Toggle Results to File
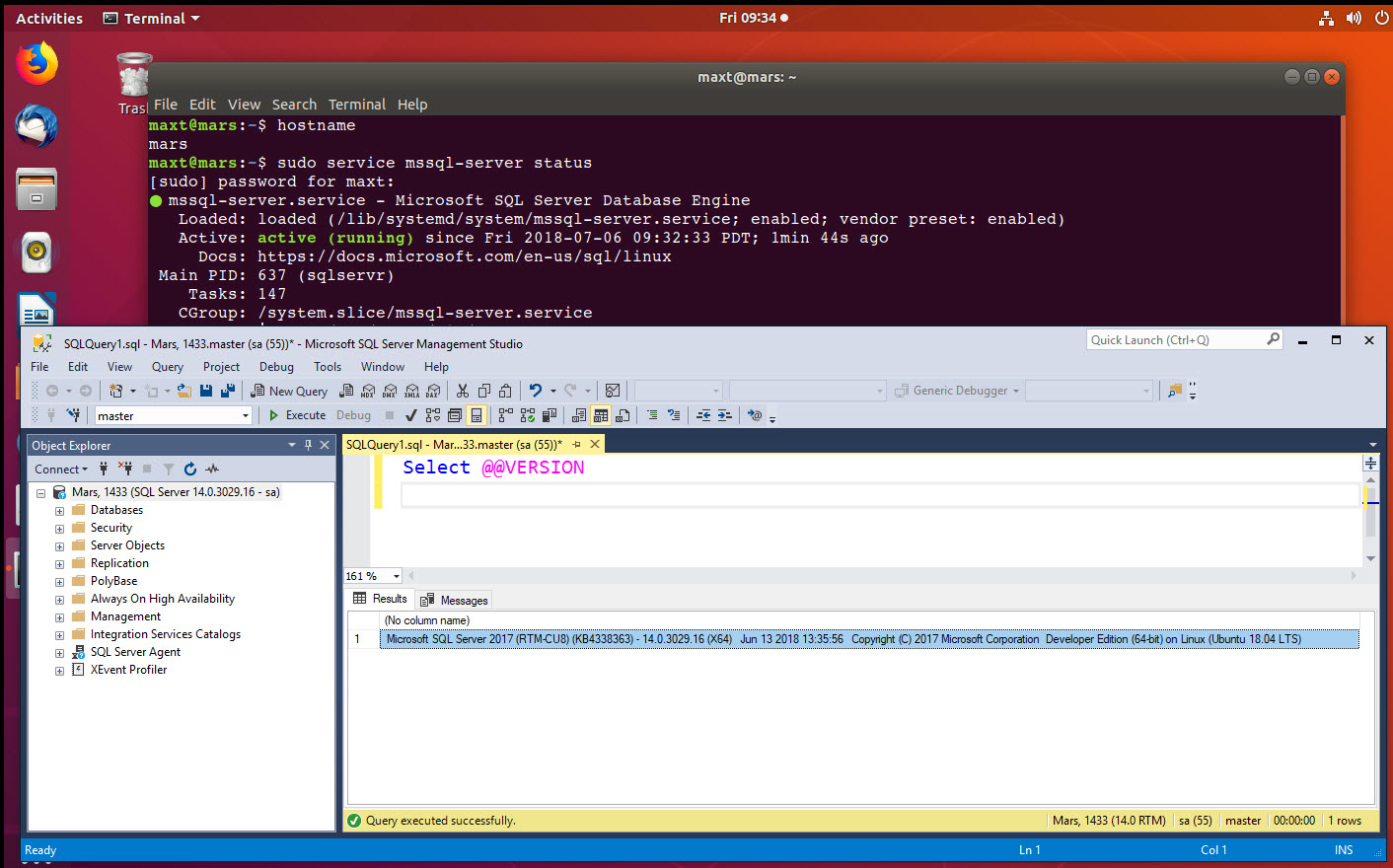 point(622,415)
